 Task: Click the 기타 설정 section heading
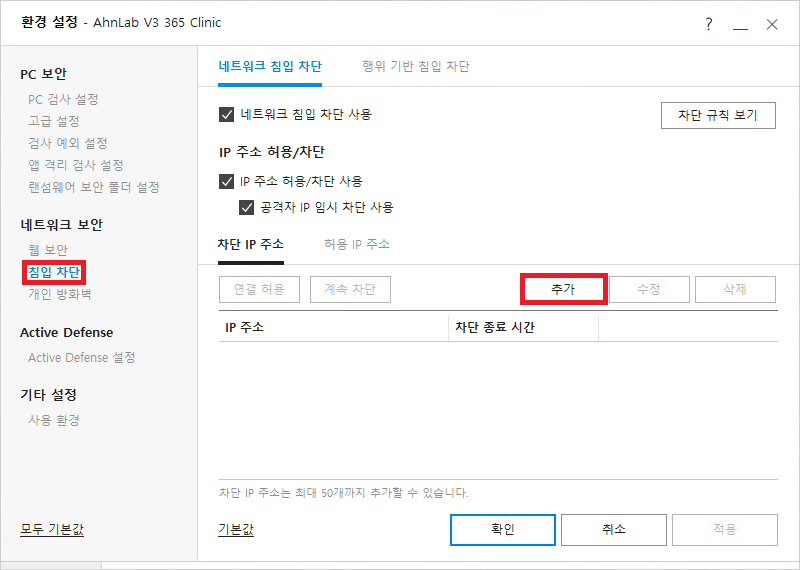coord(48,394)
